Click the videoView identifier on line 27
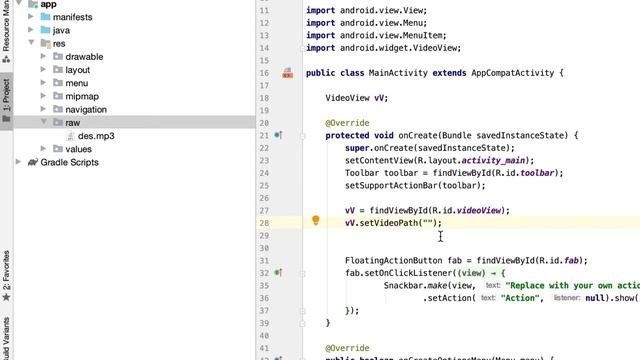Screen dimensions: 640x360 pyautogui.click(x=479, y=210)
